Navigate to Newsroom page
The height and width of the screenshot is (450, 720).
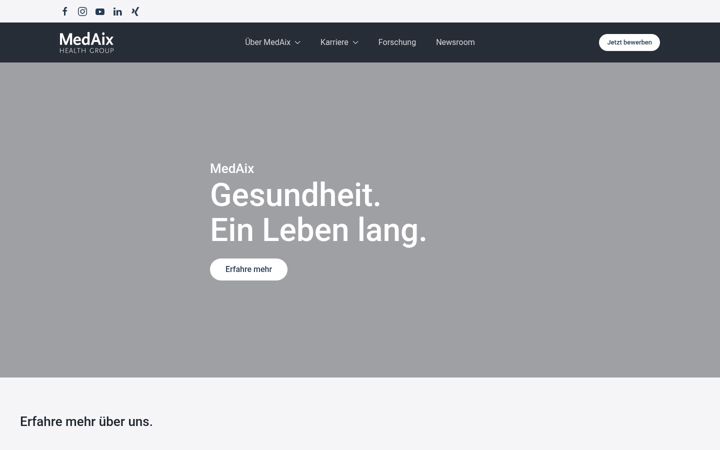click(456, 42)
